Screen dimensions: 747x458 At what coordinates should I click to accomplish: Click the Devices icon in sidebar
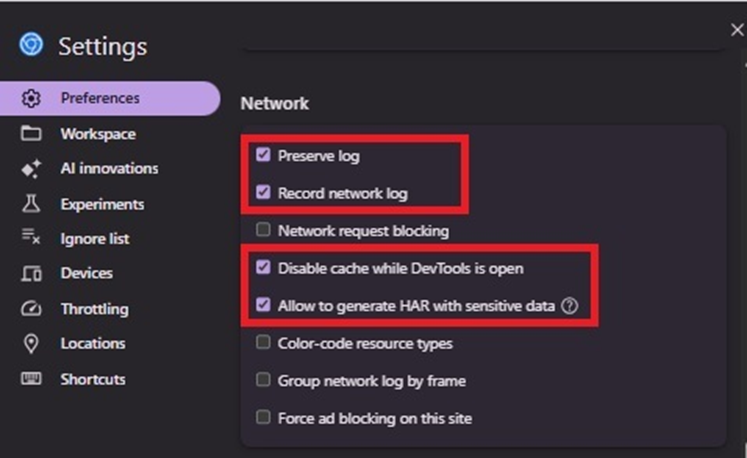point(31,273)
